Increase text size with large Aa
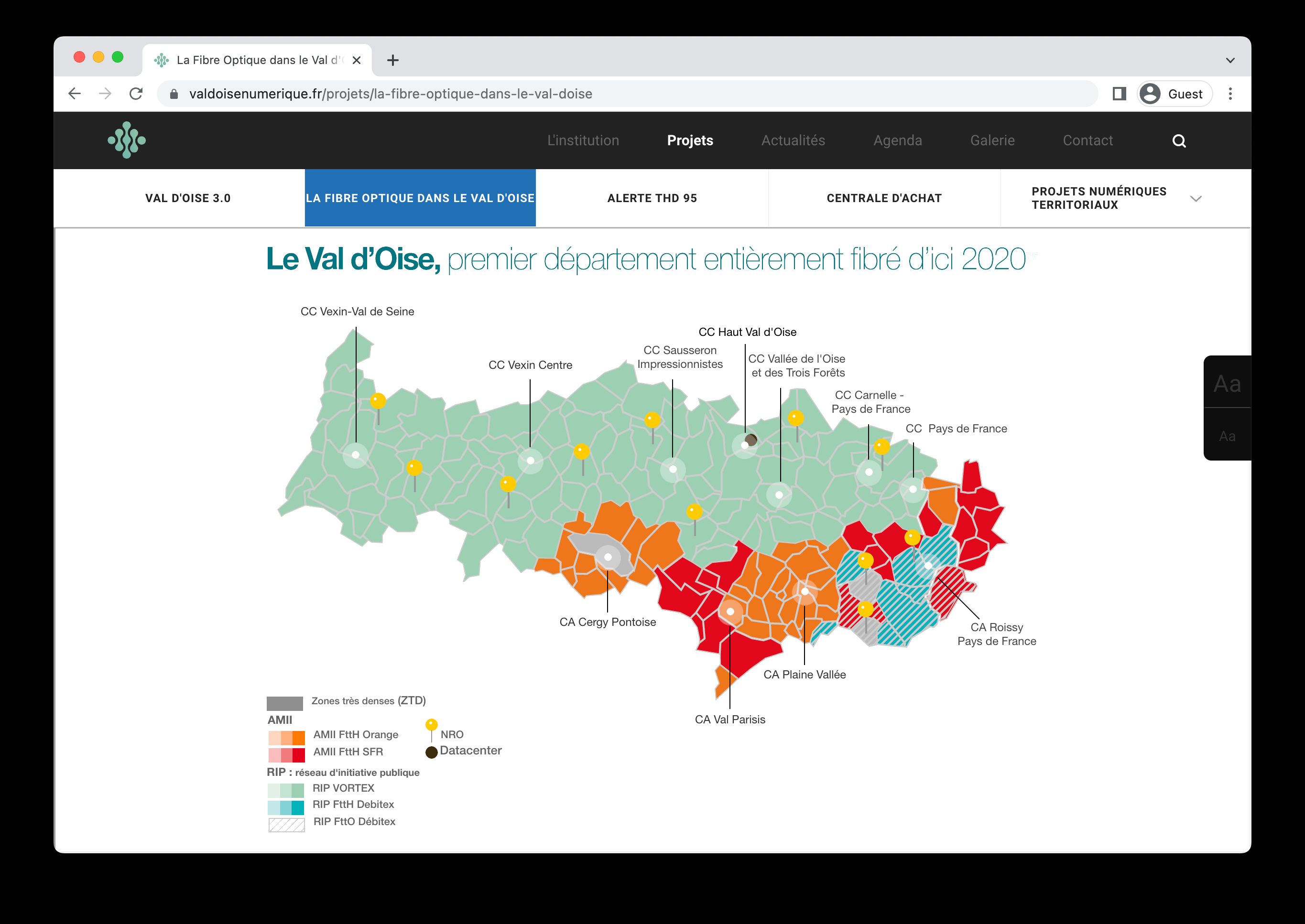This screenshot has height=924, width=1305. pyautogui.click(x=1227, y=384)
